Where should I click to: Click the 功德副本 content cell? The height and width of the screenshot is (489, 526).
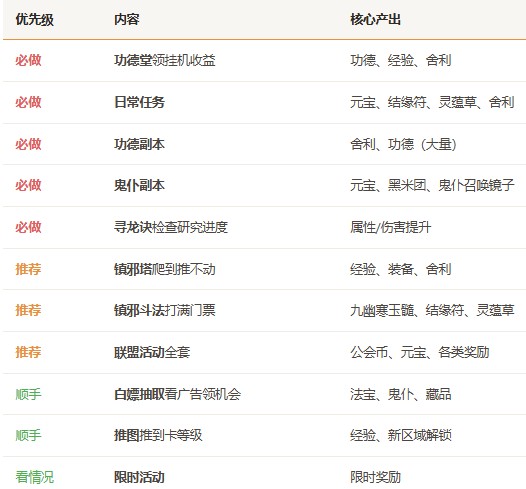click(140, 144)
